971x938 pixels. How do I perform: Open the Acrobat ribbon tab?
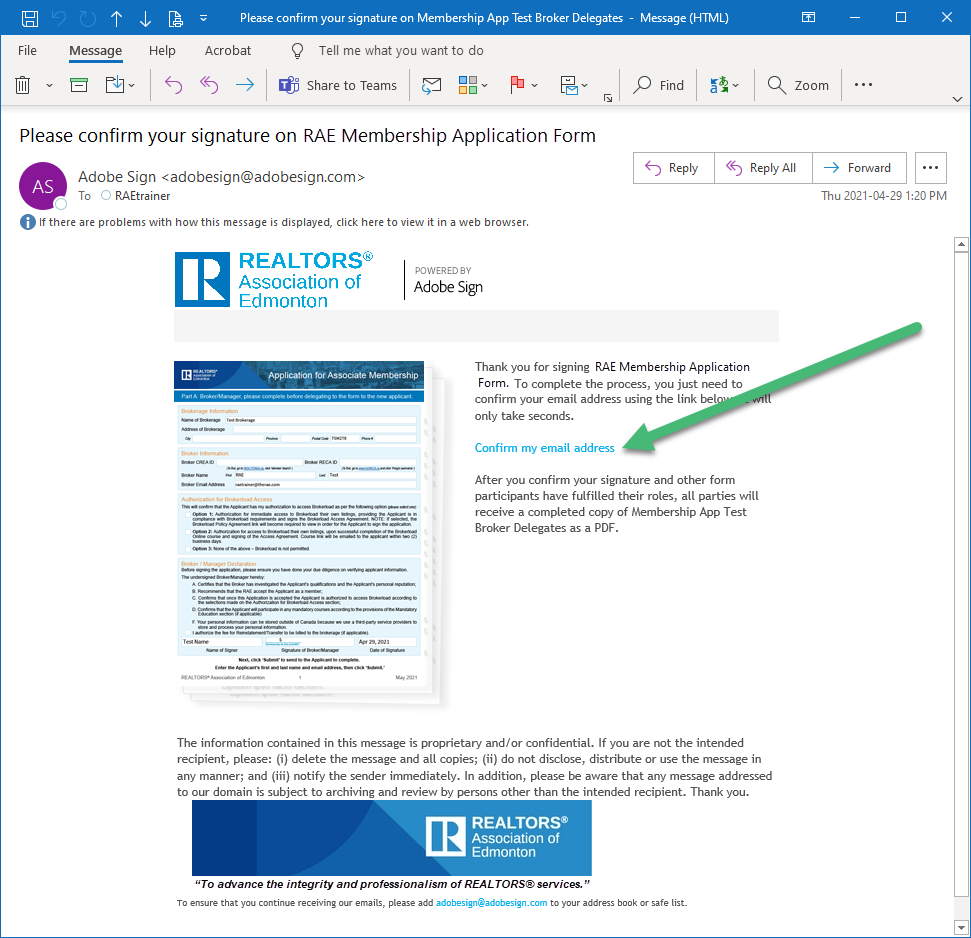click(228, 51)
